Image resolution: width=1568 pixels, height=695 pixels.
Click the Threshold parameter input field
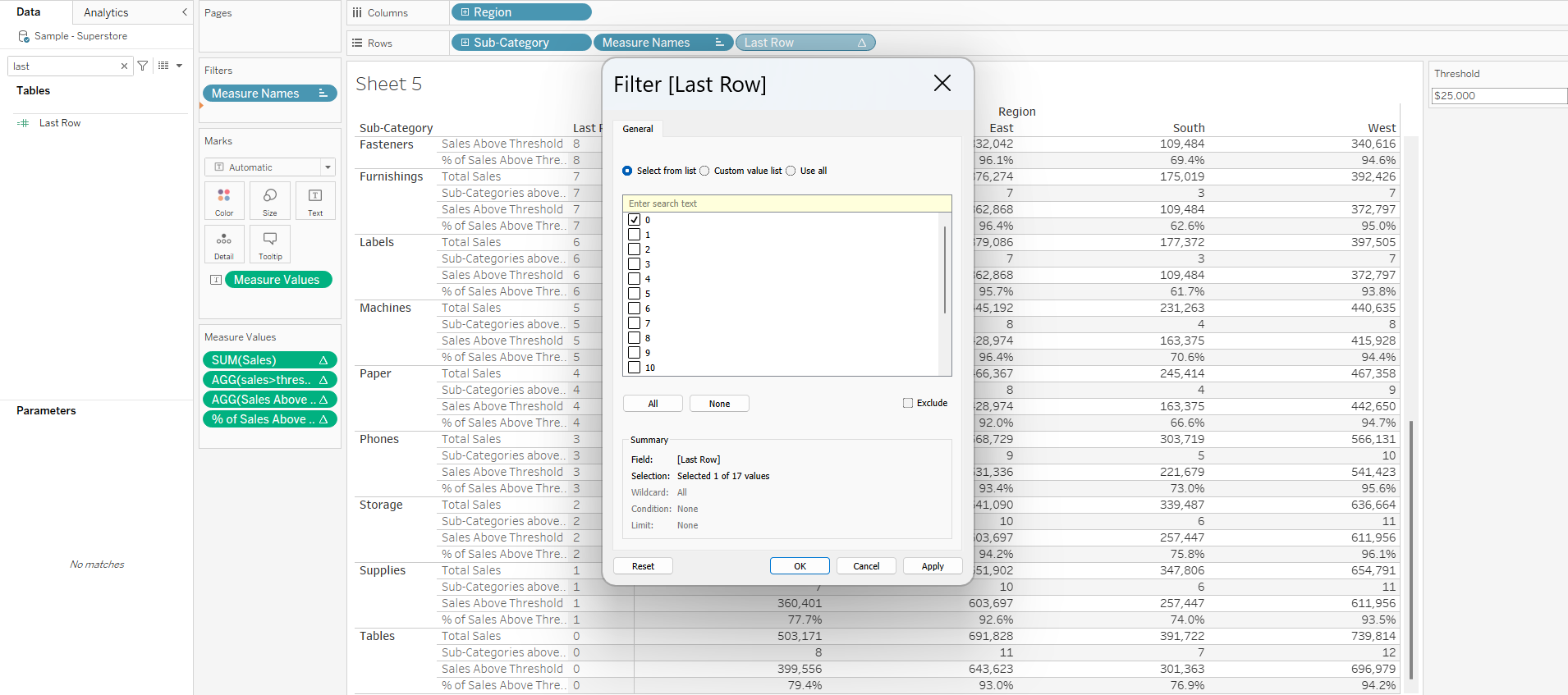(x=1499, y=96)
